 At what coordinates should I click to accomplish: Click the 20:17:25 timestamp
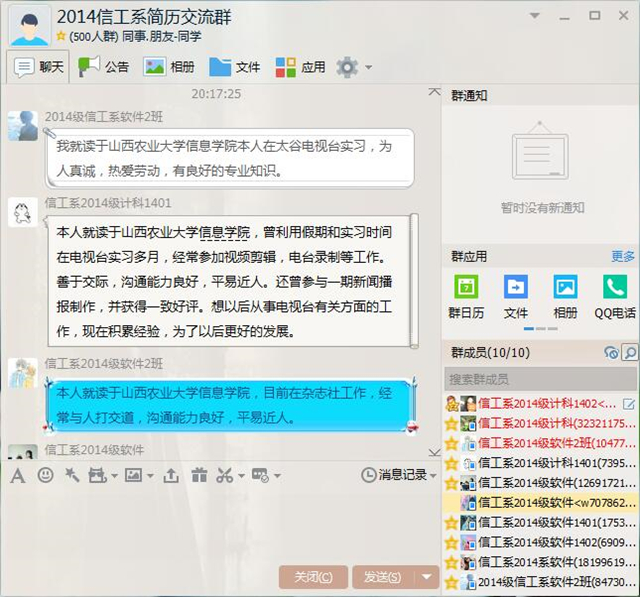[x=216, y=94]
